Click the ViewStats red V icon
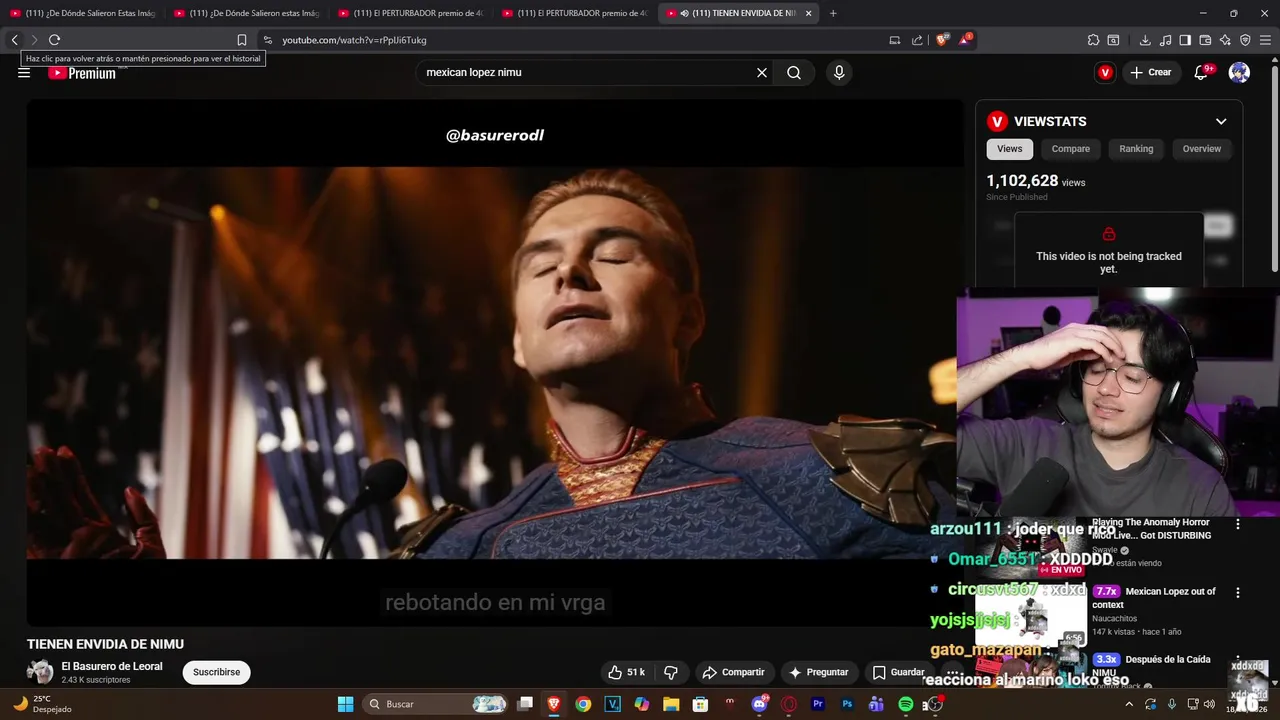Viewport: 1280px width, 720px height. coord(1105,72)
